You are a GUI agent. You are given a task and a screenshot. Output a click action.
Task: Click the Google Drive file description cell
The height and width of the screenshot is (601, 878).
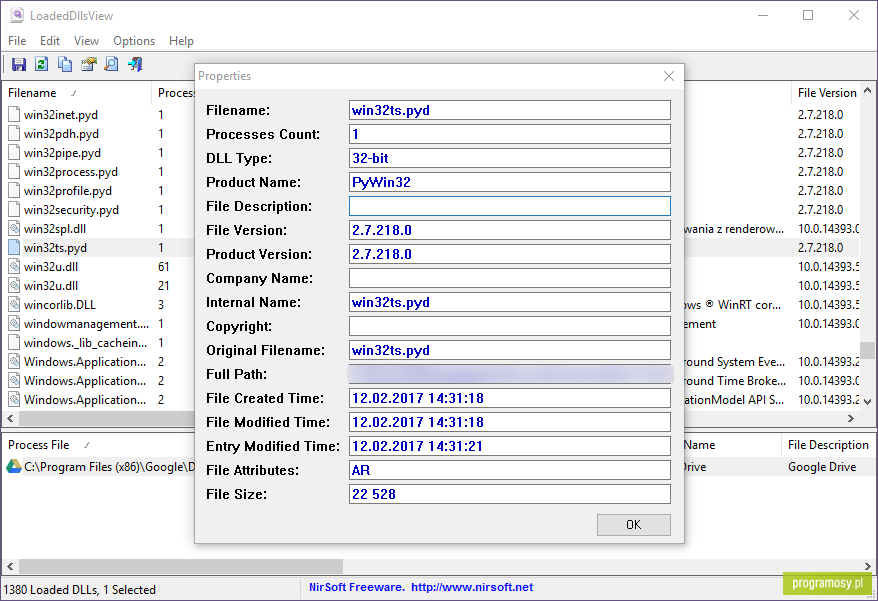point(821,467)
